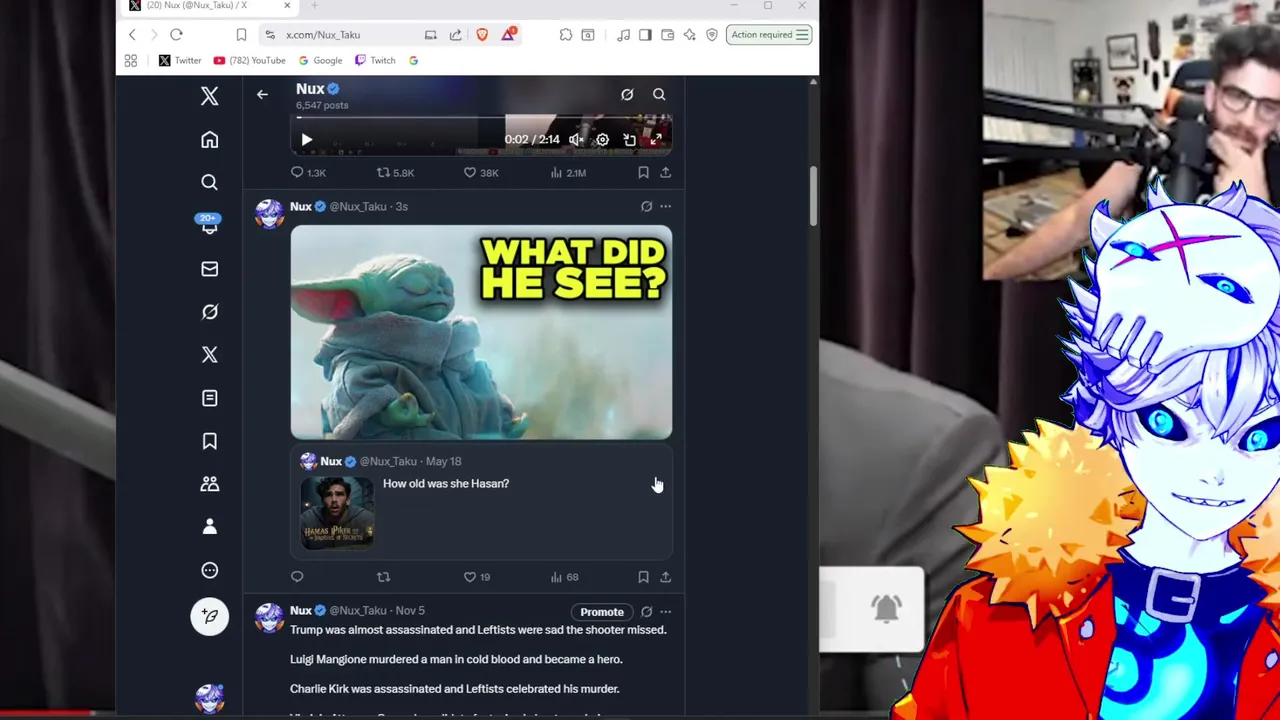Viewport: 1280px width, 720px height.
Task: Click the page vertical scrollbar thumb
Action: [x=813, y=196]
